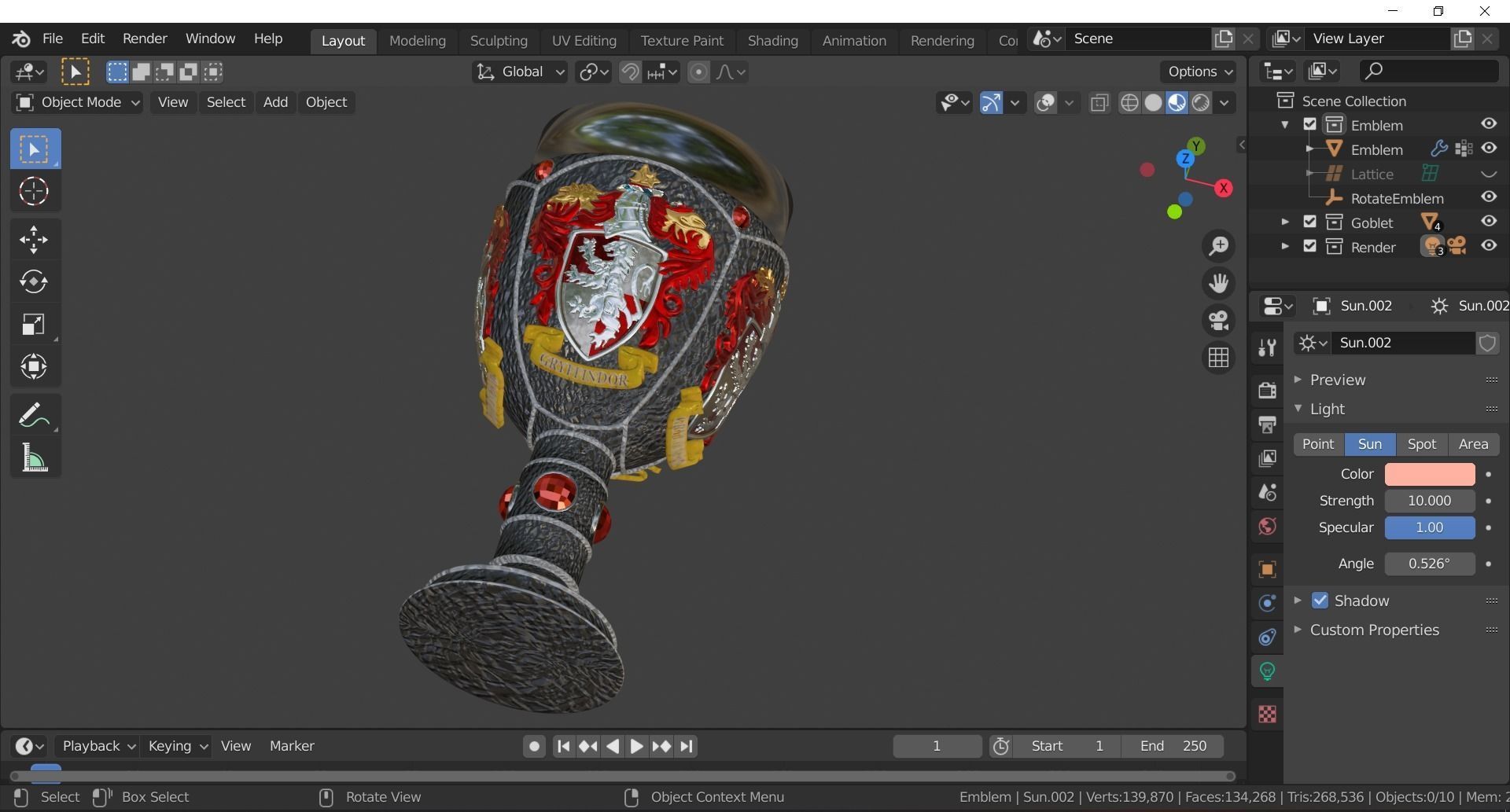The image size is (1510, 812).
Task: Open the Render menu
Action: tap(145, 39)
